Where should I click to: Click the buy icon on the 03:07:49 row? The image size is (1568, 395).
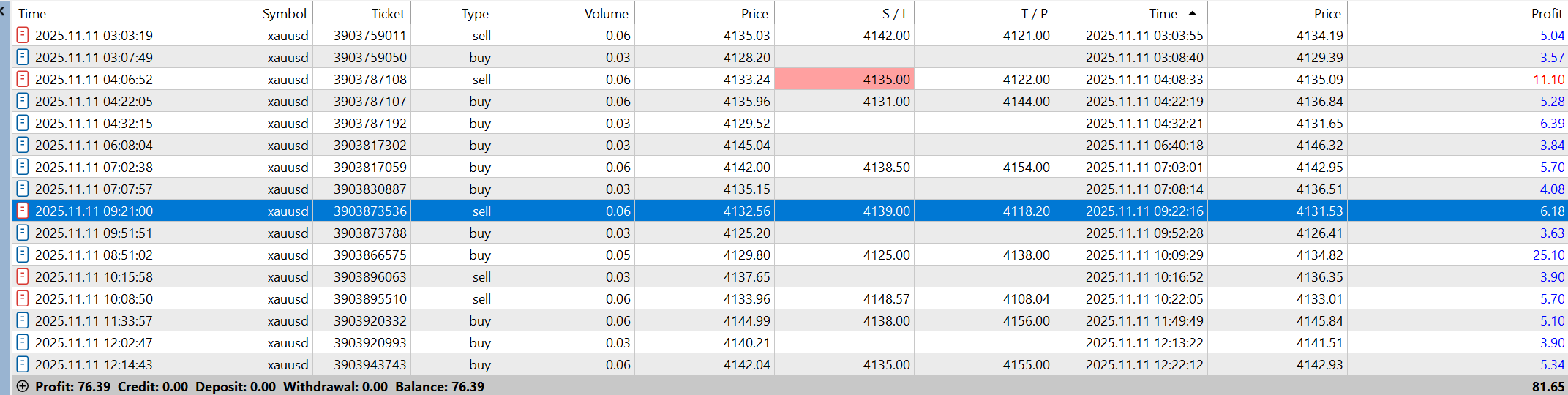click(23, 57)
